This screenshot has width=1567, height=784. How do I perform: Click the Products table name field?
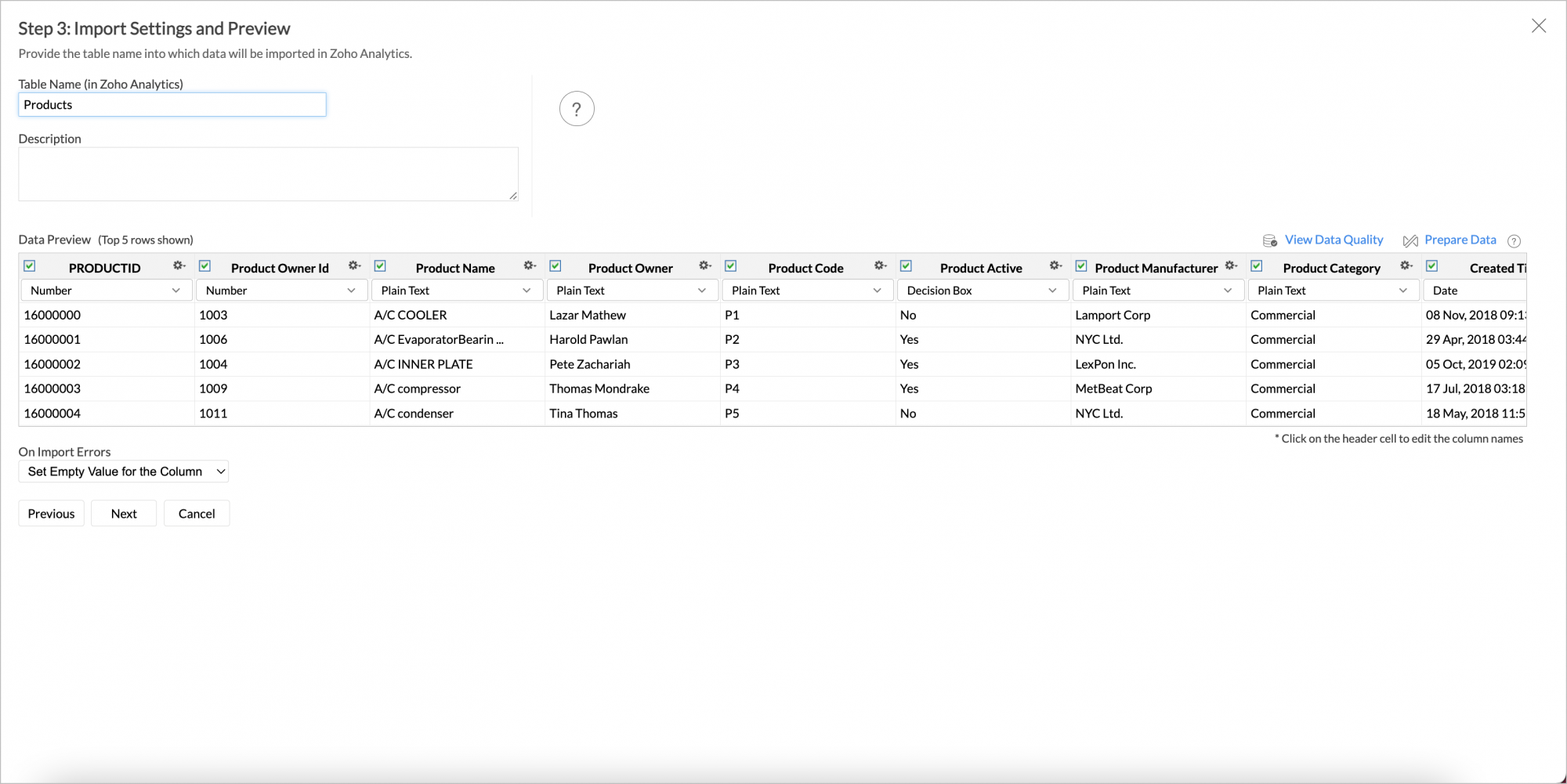coord(172,104)
